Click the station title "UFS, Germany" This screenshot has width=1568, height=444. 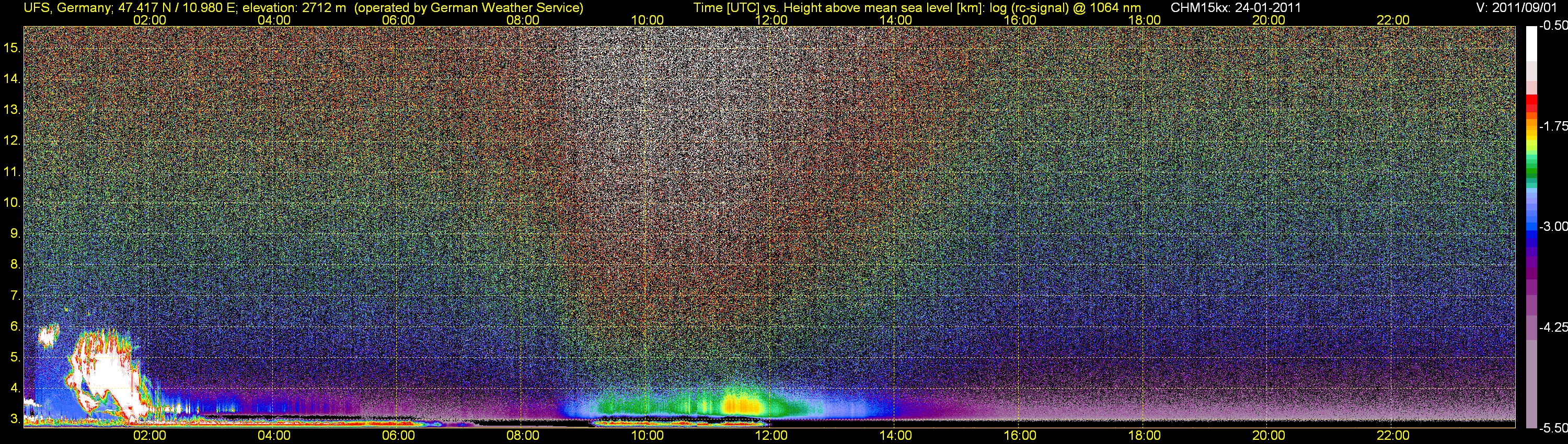(x=67, y=8)
